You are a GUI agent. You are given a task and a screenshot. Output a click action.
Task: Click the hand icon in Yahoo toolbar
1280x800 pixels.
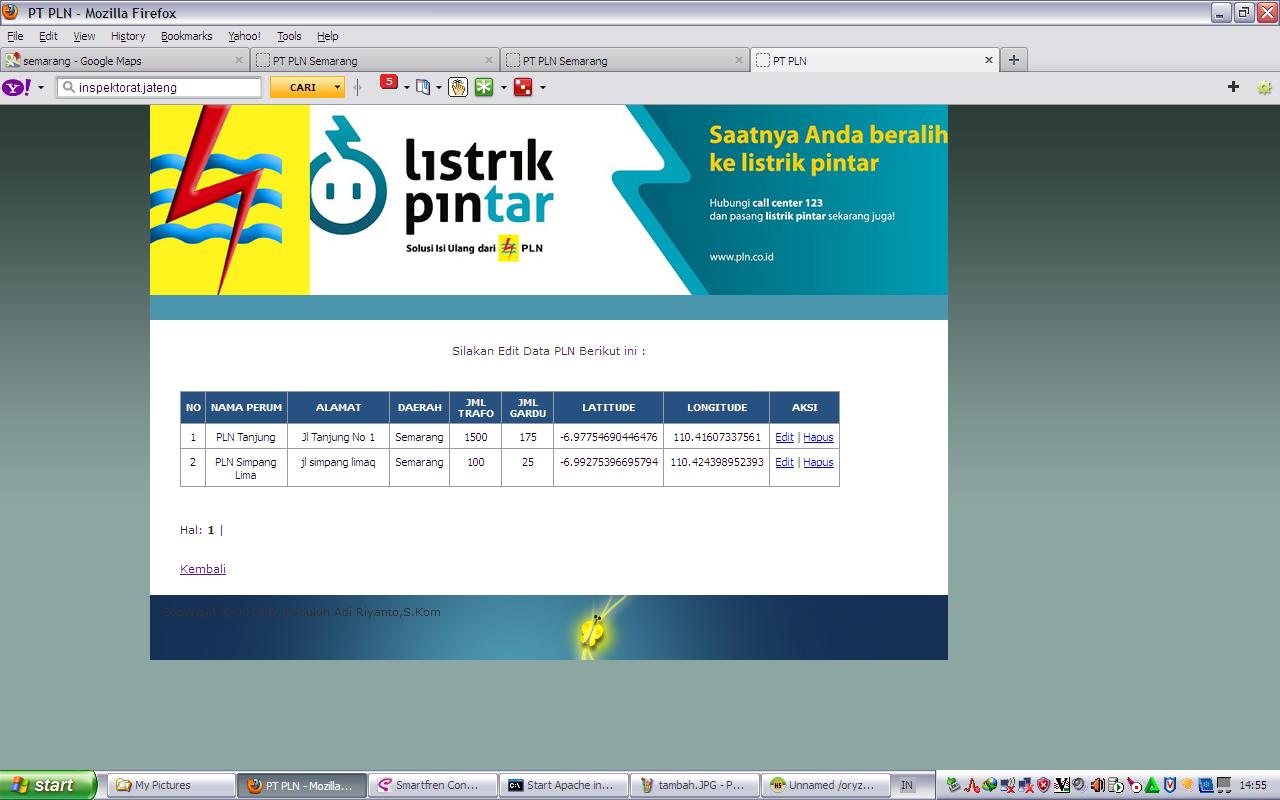[458, 88]
